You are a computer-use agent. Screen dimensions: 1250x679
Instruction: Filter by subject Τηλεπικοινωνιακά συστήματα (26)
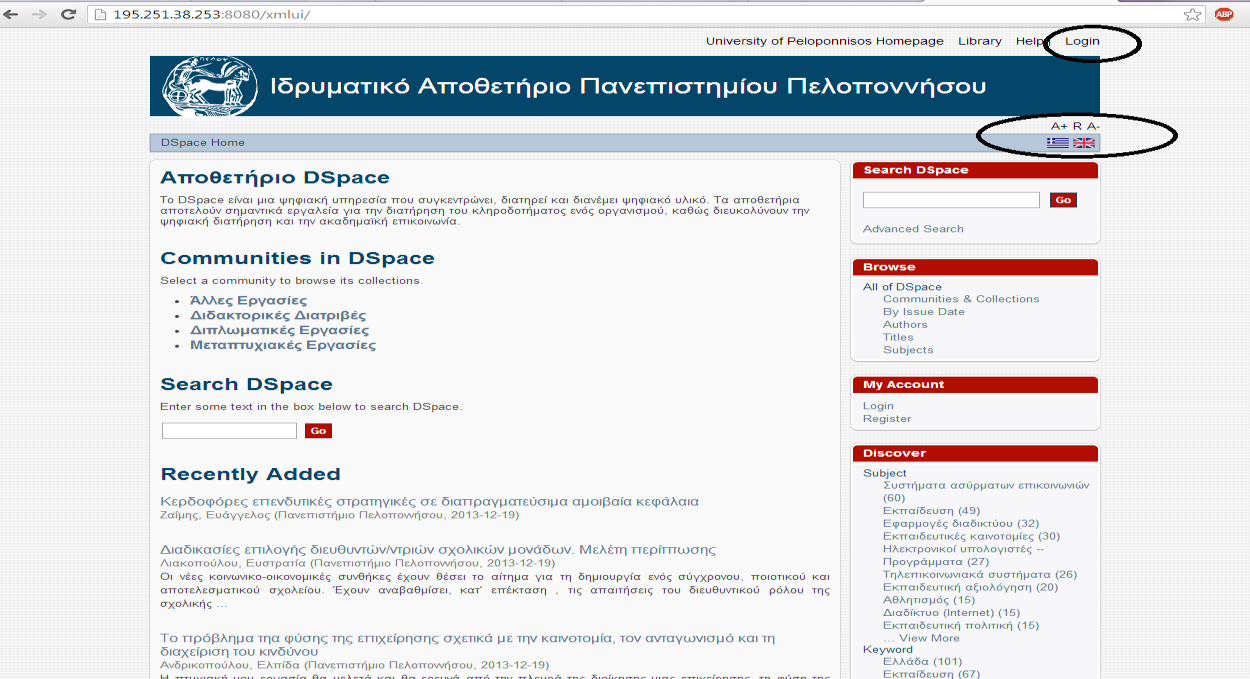pos(980,575)
